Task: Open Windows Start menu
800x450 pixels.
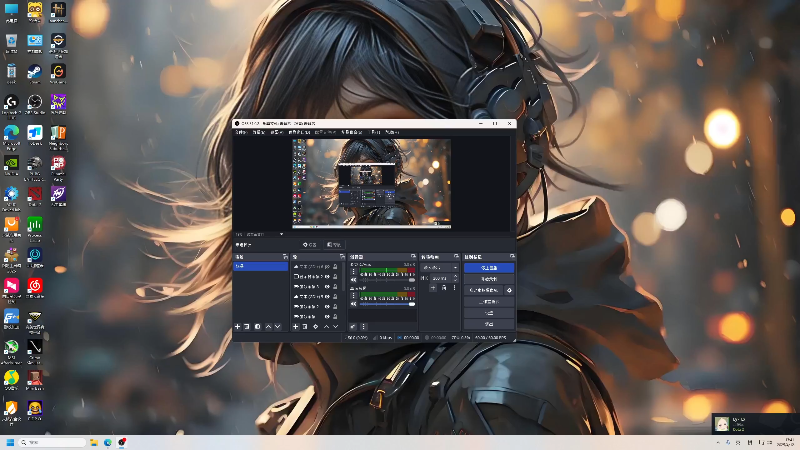Action: [10, 442]
